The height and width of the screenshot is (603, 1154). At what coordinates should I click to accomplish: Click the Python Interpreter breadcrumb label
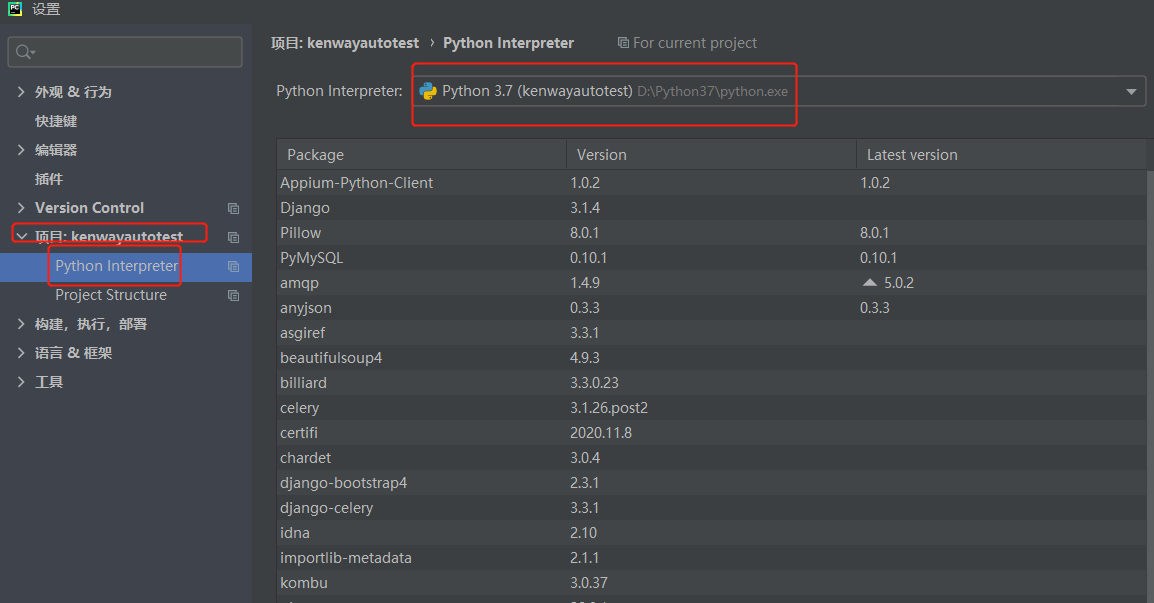(509, 43)
